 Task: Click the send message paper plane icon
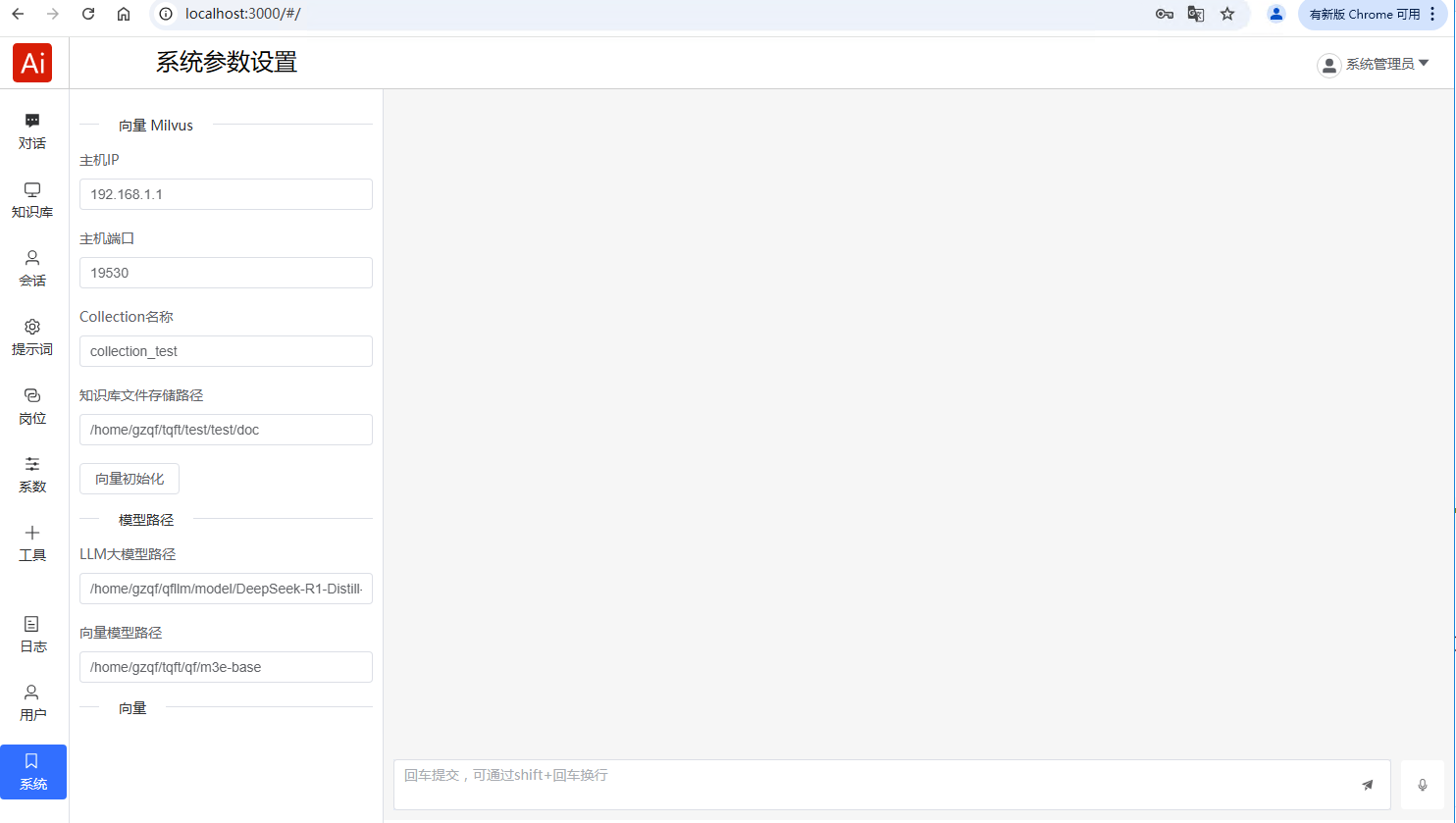click(x=1368, y=785)
